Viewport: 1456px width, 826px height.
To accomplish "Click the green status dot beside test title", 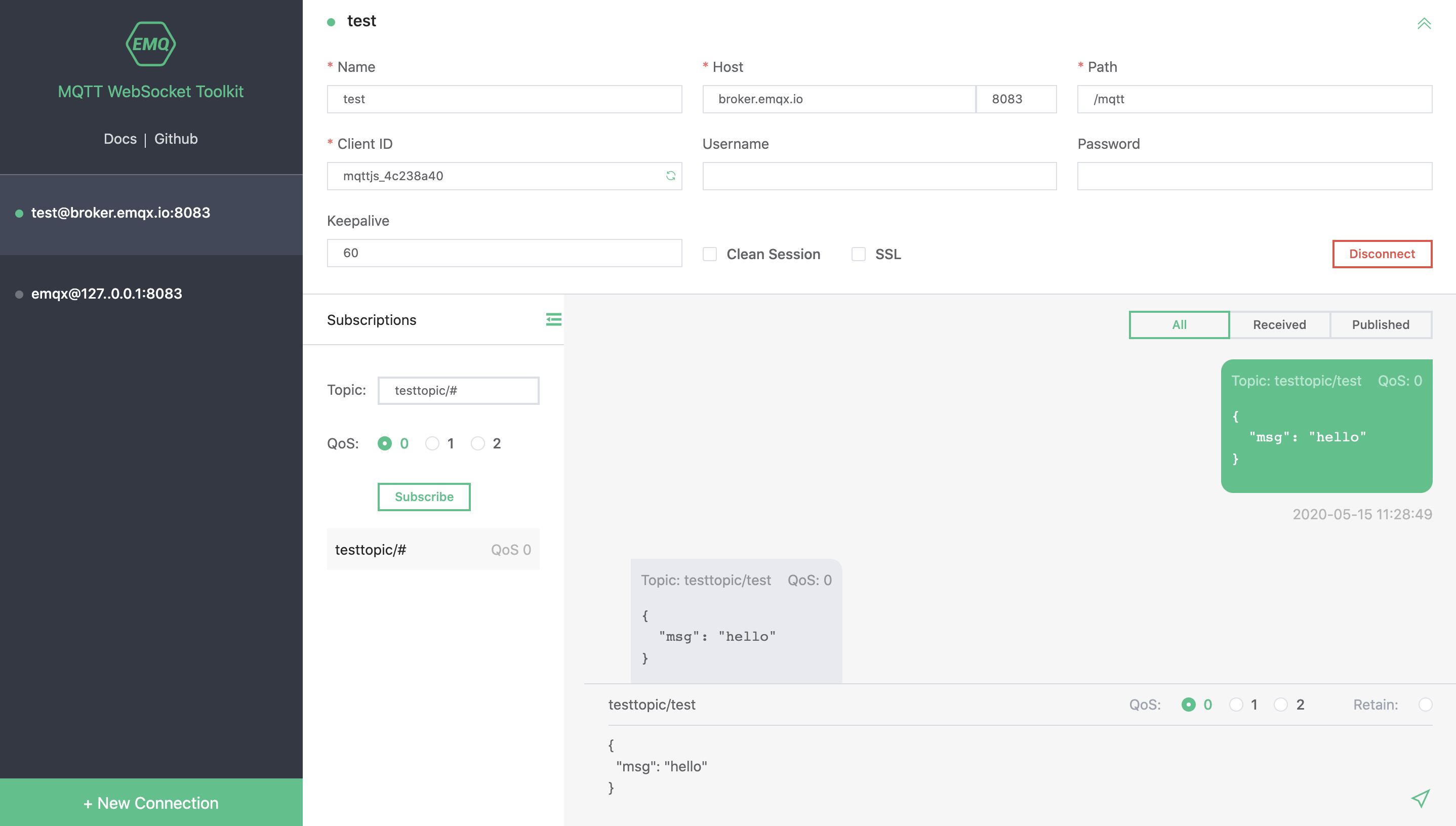I will pyautogui.click(x=331, y=22).
